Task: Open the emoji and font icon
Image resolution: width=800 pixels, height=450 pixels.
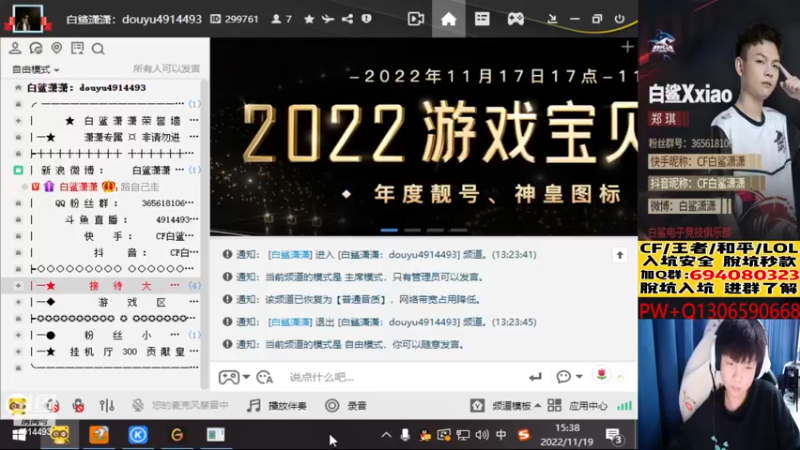Action: click(265, 377)
